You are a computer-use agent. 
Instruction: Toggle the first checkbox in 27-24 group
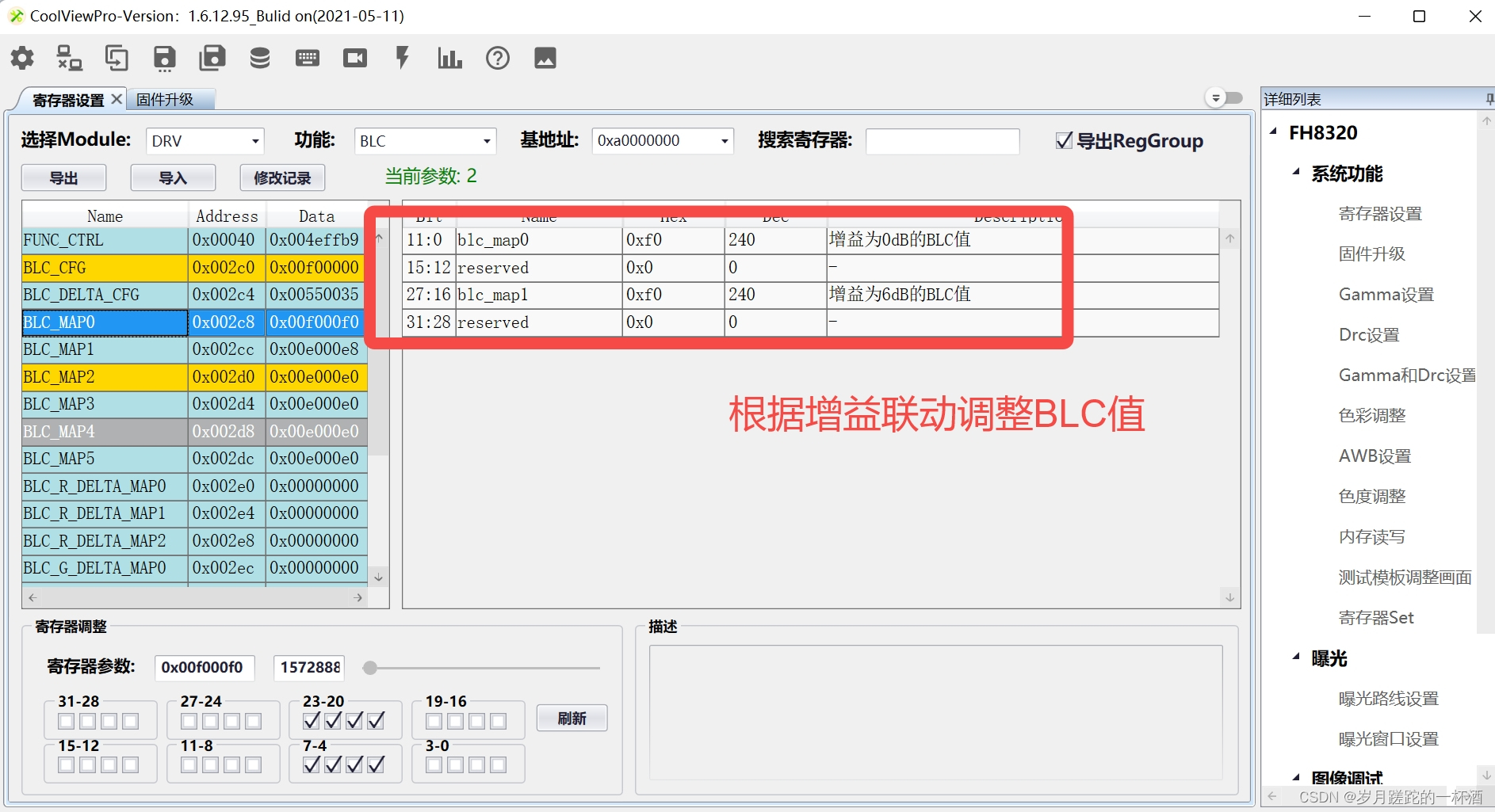pos(189,721)
